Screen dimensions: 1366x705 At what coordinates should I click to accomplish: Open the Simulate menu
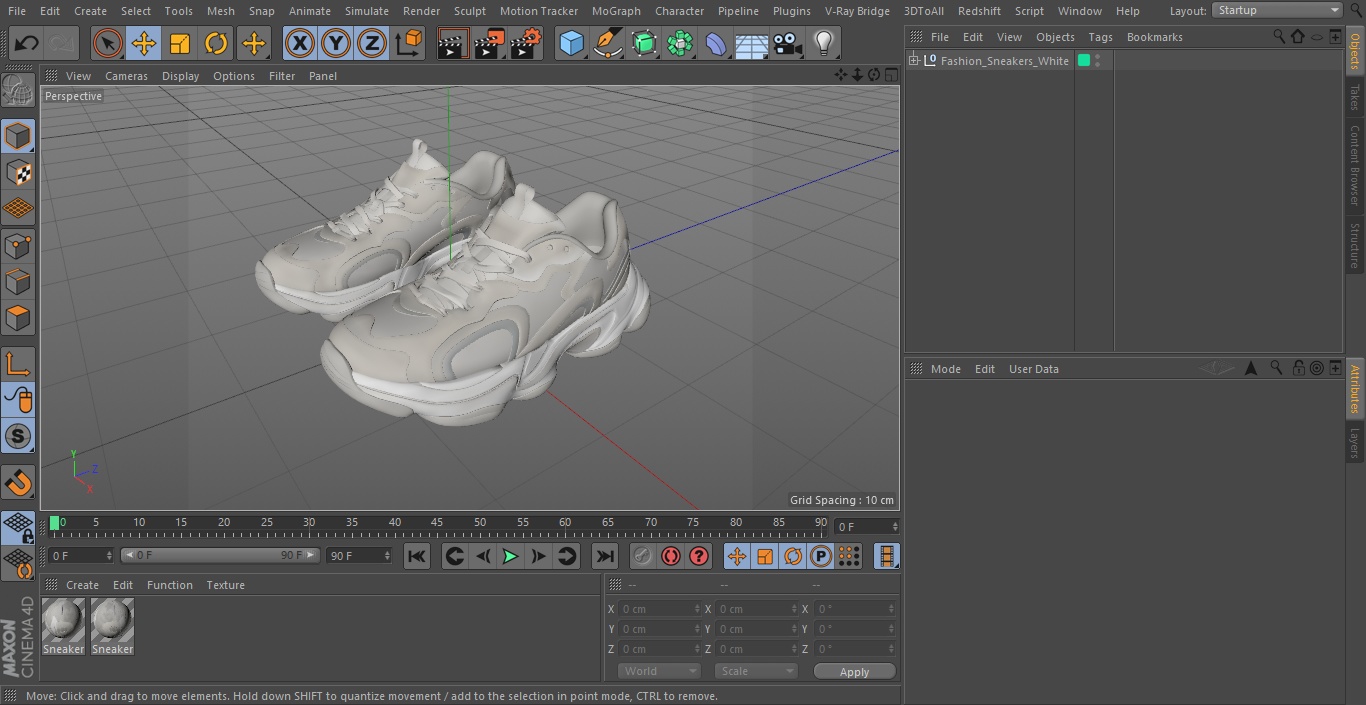(367, 11)
